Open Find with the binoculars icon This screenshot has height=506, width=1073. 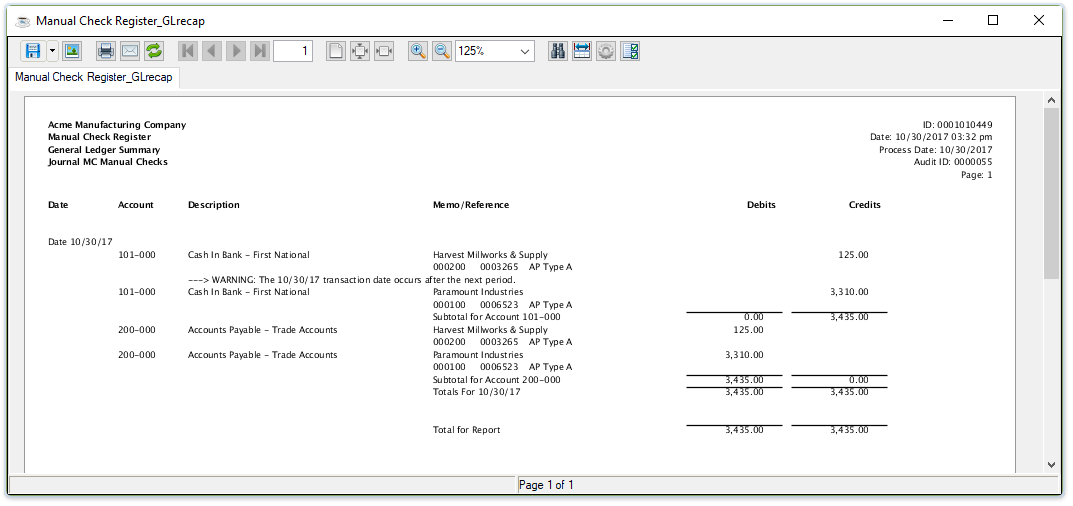coord(558,51)
